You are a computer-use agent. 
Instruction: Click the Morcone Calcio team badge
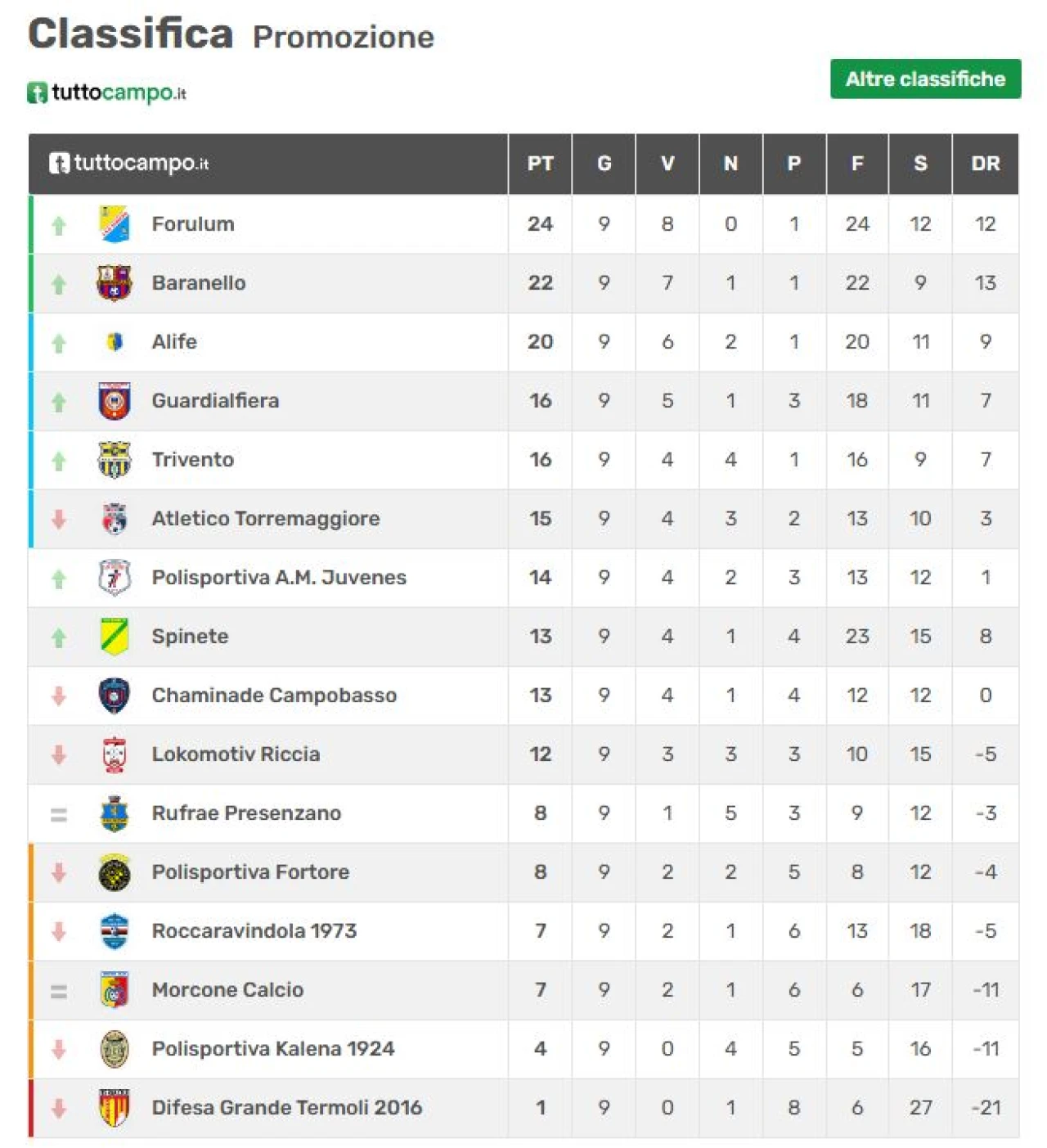point(114,990)
